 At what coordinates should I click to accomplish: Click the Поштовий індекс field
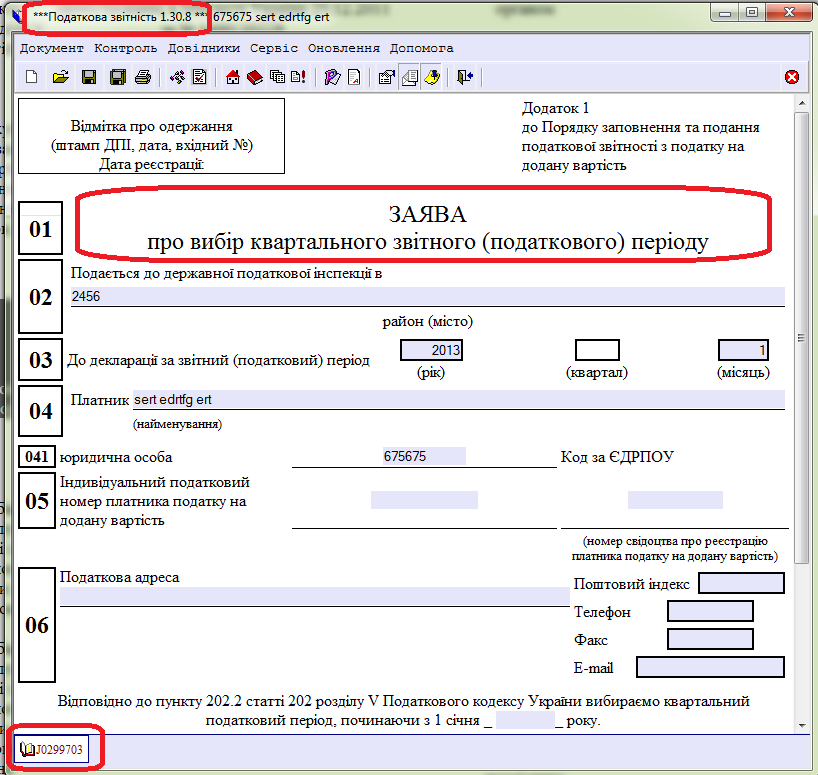pos(741,583)
